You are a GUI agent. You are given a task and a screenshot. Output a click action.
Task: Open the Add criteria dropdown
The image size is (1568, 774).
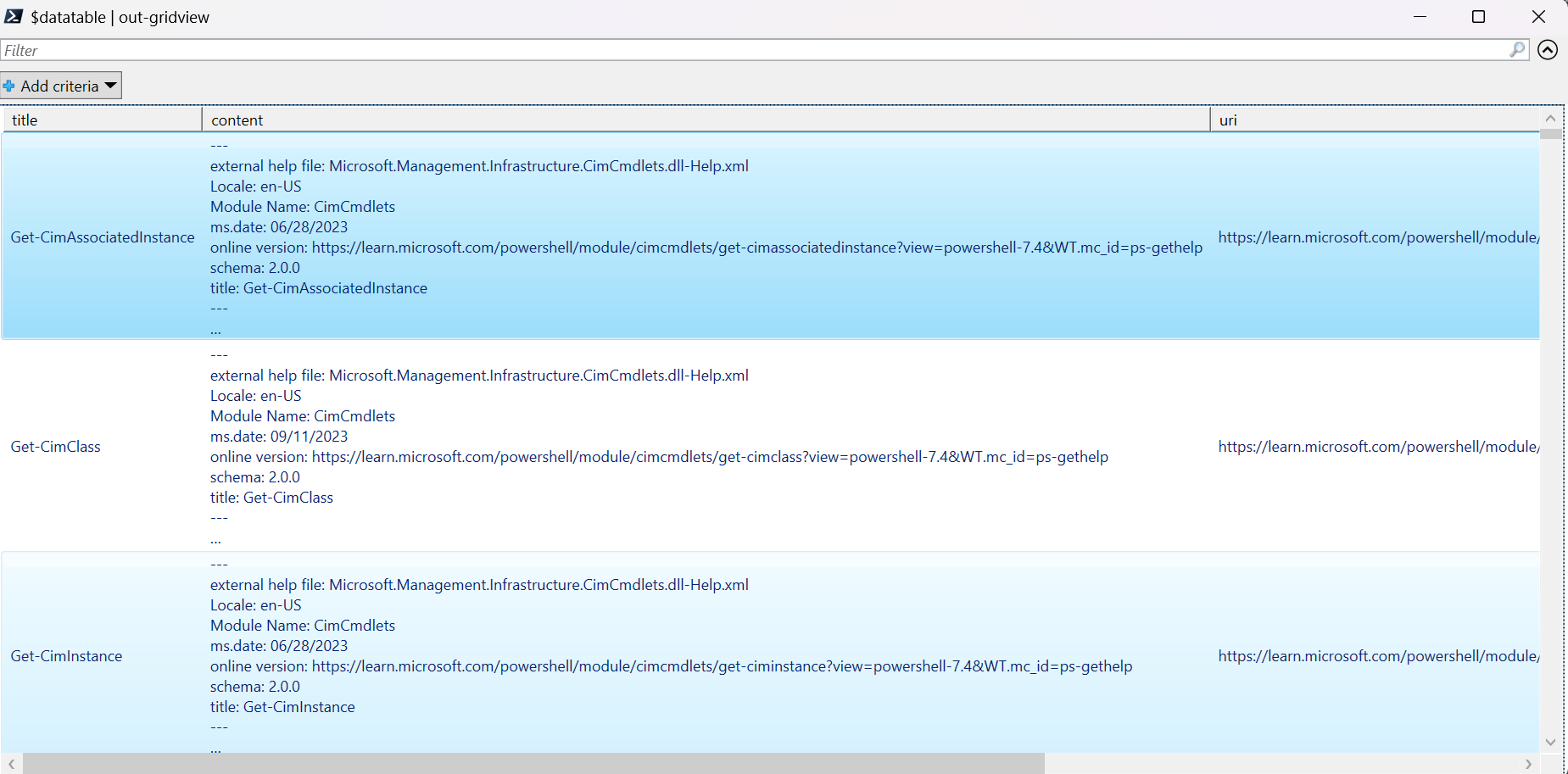pos(61,86)
